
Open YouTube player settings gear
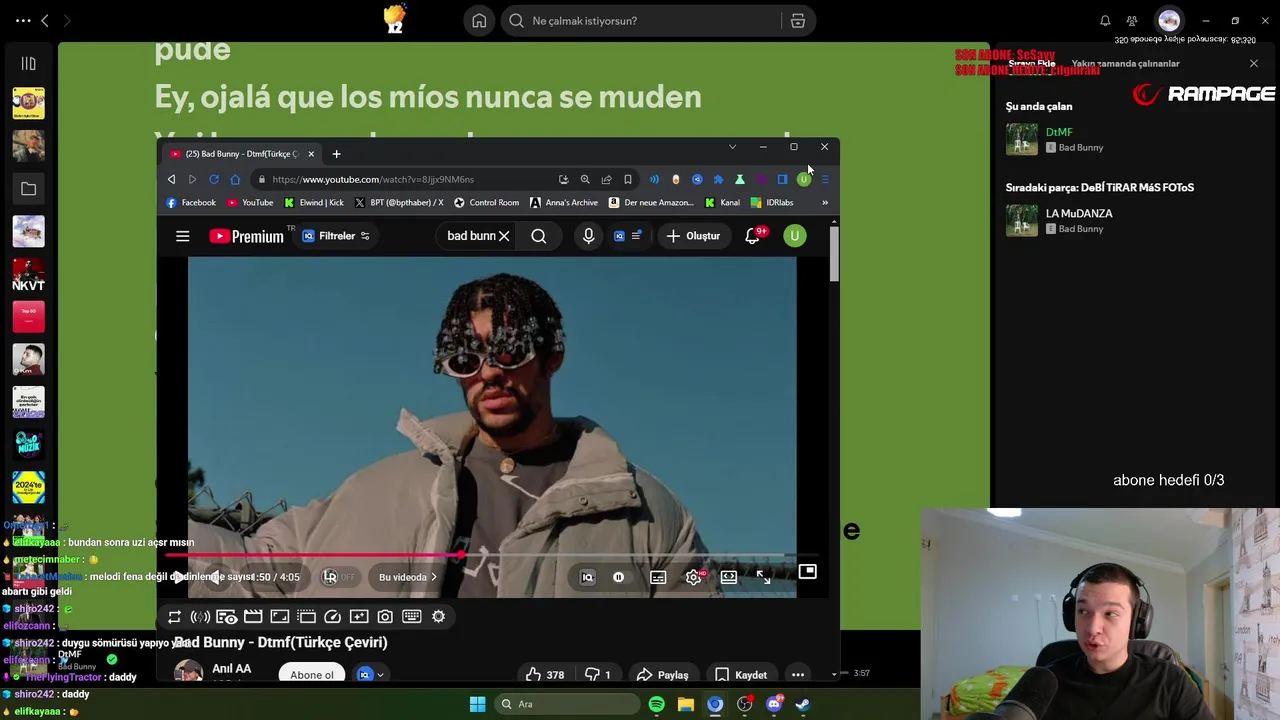tap(694, 577)
